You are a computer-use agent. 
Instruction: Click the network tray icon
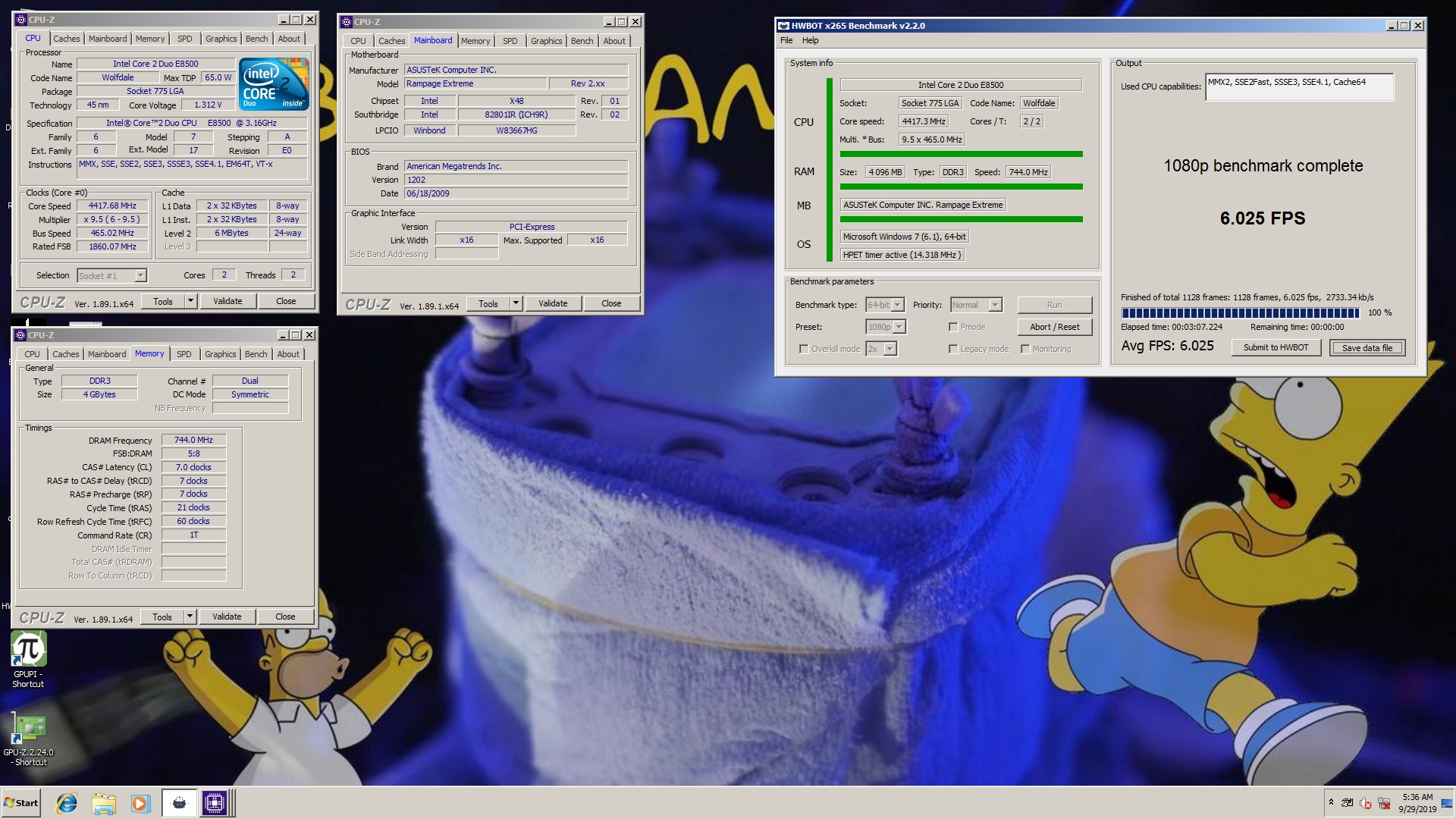pyautogui.click(x=1384, y=803)
